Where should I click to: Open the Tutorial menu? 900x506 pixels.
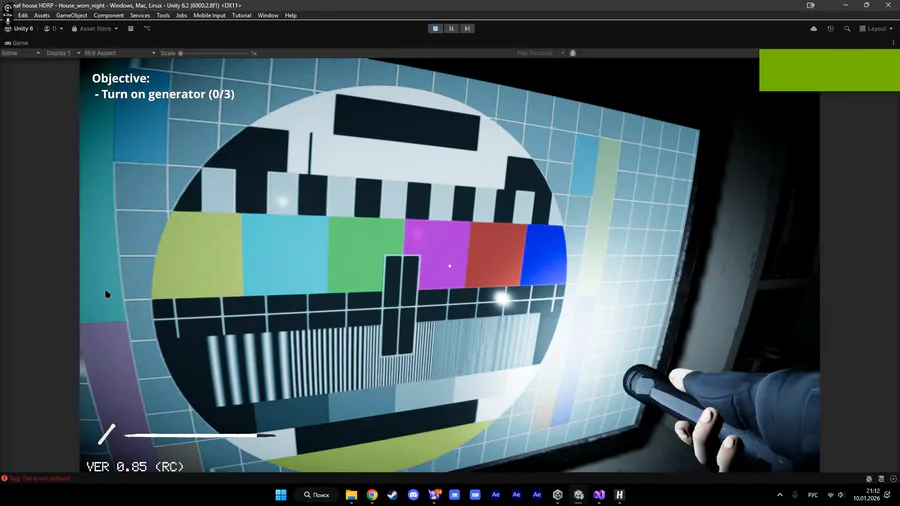coord(242,15)
